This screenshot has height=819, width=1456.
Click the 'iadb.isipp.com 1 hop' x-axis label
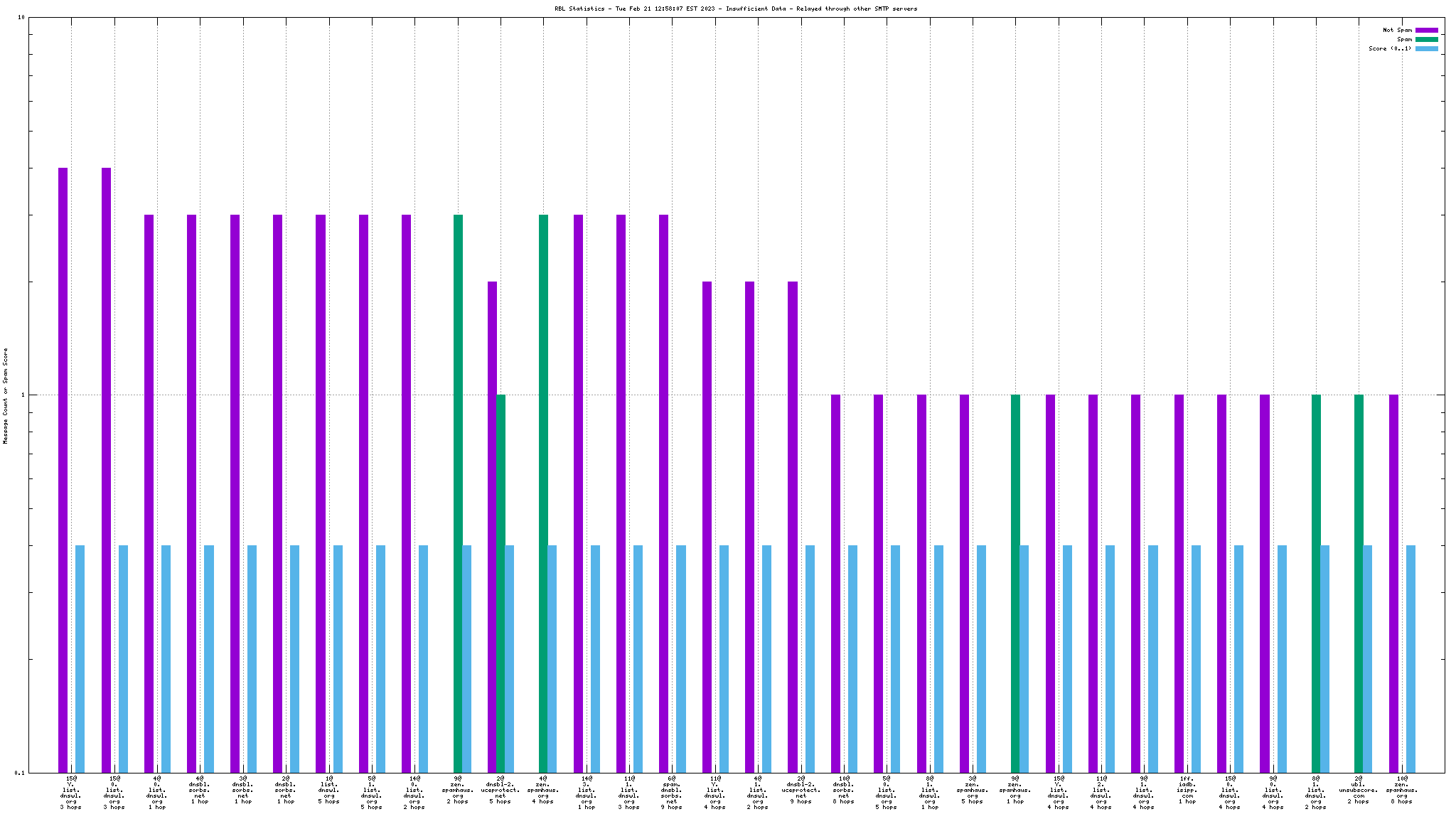pyautogui.click(x=1187, y=790)
